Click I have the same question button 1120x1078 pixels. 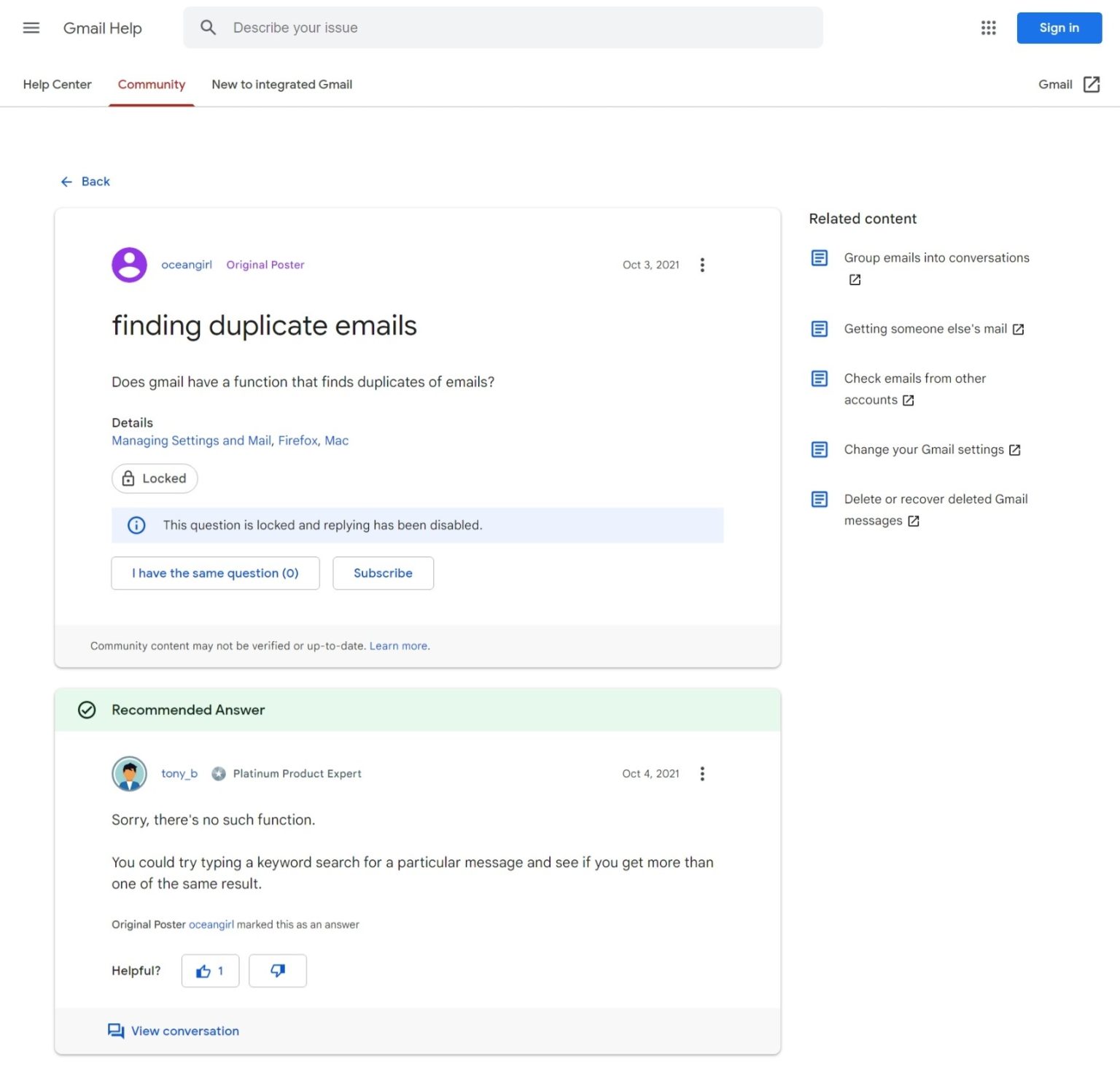click(x=215, y=573)
